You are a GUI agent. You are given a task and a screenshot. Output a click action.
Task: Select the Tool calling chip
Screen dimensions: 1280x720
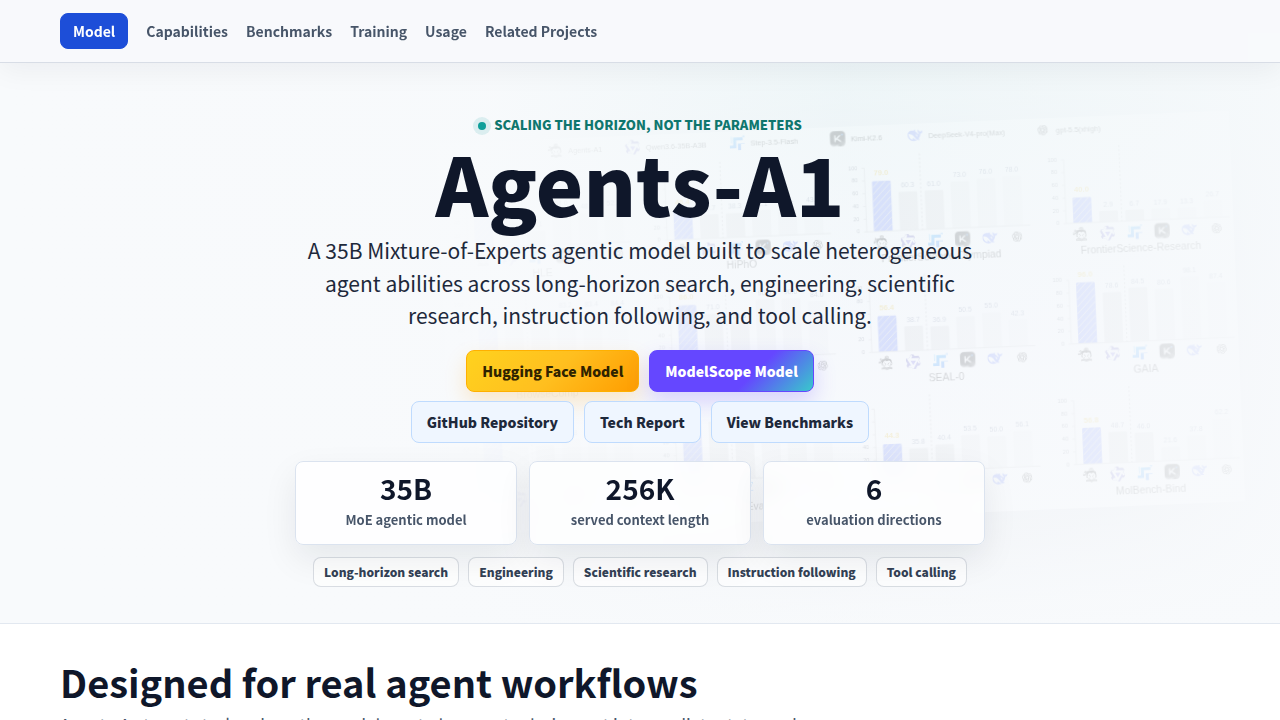[921, 572]
